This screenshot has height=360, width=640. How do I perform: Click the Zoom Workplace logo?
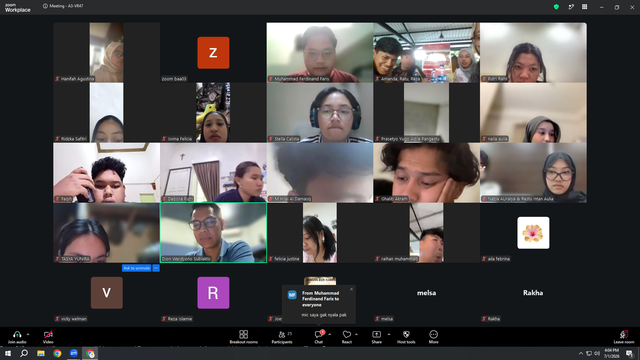tap(18, 8)
